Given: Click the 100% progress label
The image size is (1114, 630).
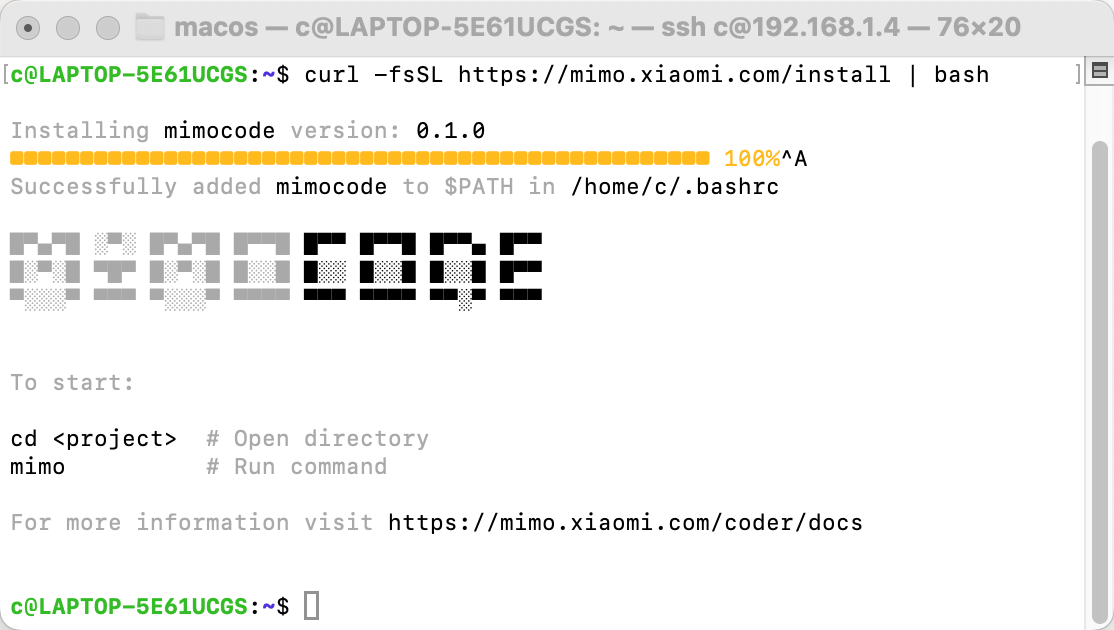Looking at the screenshot, I should [752, 158].
